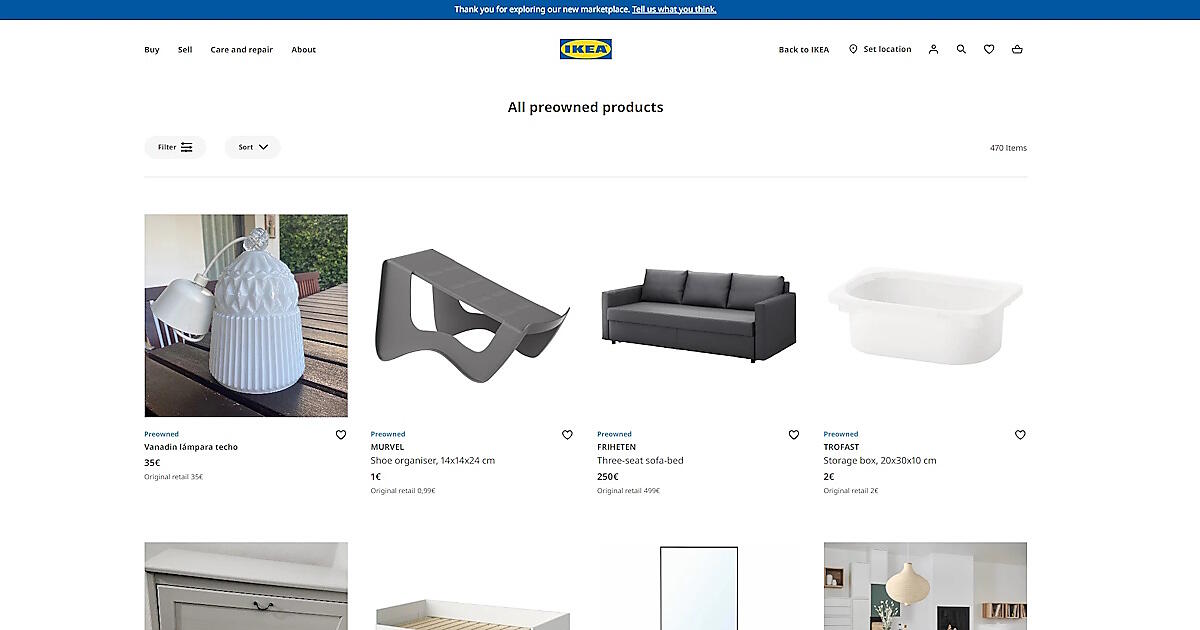This screenshot has width=1200, height=630.
Task: Open the user account icon
Action: coord(933,49)
